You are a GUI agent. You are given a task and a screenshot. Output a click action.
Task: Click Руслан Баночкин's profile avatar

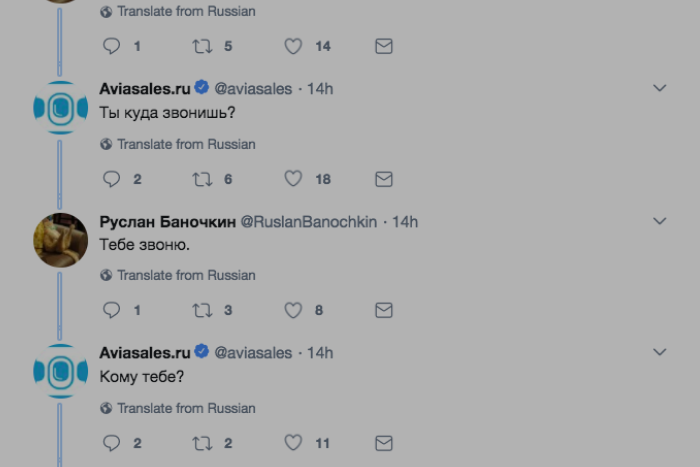tap(61, 240)
